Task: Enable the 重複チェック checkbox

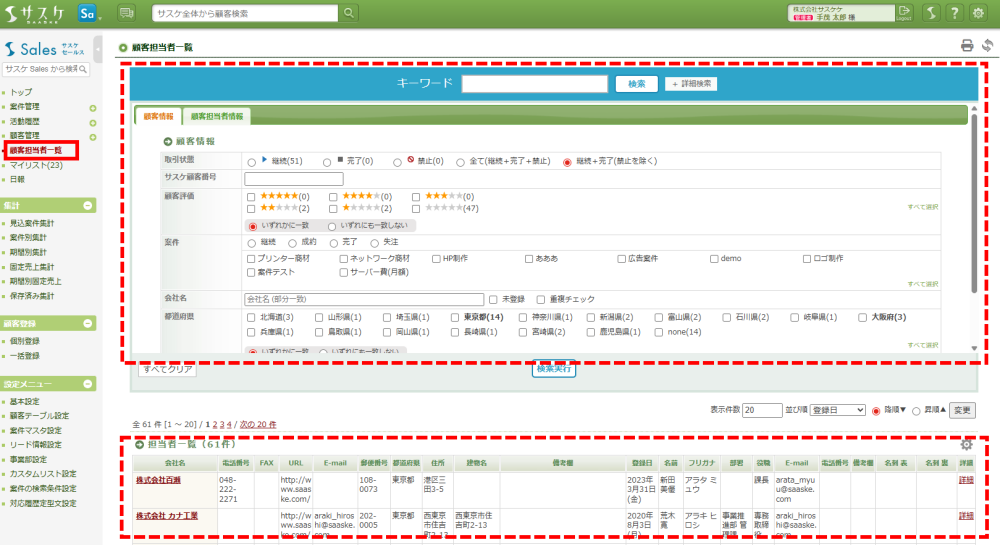Action: pyautogui.click(x=541, y=298)
